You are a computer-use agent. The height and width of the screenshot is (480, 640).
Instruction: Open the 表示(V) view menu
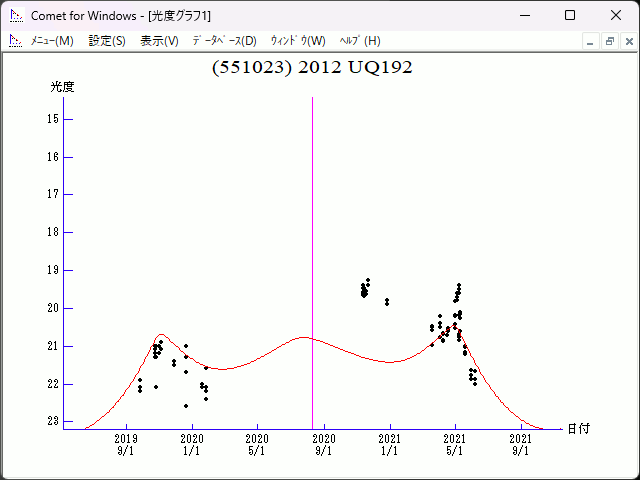coord(159,41)
